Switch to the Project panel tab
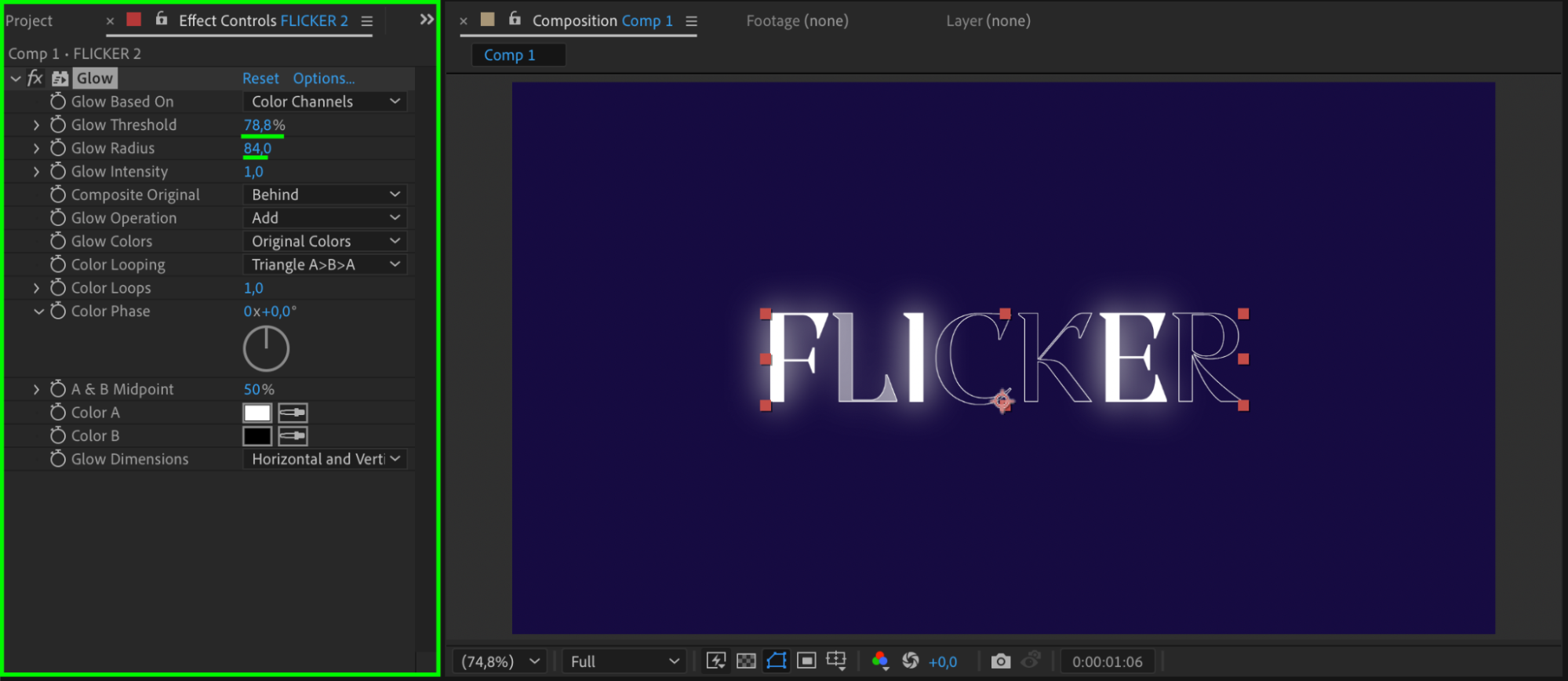Viewport: 1568px width, 681px height. 29,20
